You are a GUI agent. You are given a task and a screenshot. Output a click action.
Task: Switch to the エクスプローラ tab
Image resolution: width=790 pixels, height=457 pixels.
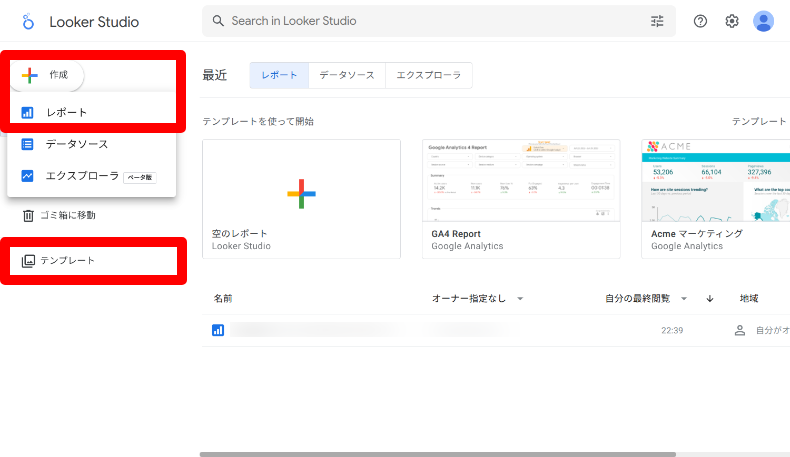429,75
